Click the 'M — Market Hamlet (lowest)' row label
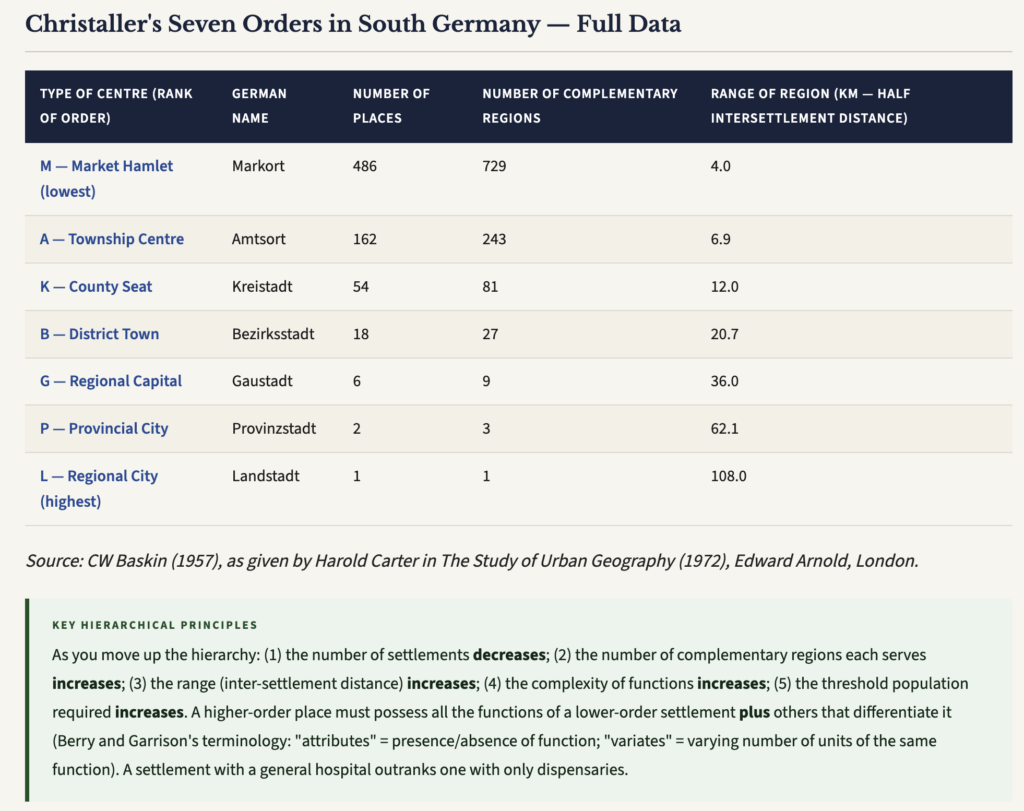Screen dimensions: 1024x811 tap(106, 178)
